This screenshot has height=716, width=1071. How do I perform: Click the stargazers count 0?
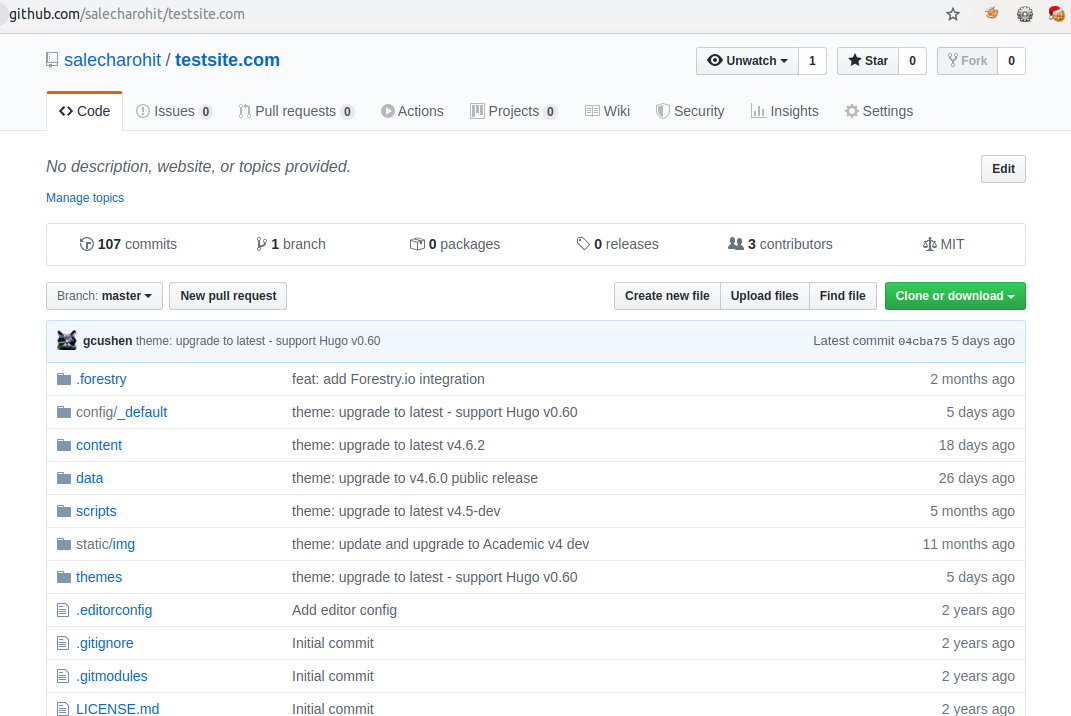pyautogui.click(x=913, y=61)
